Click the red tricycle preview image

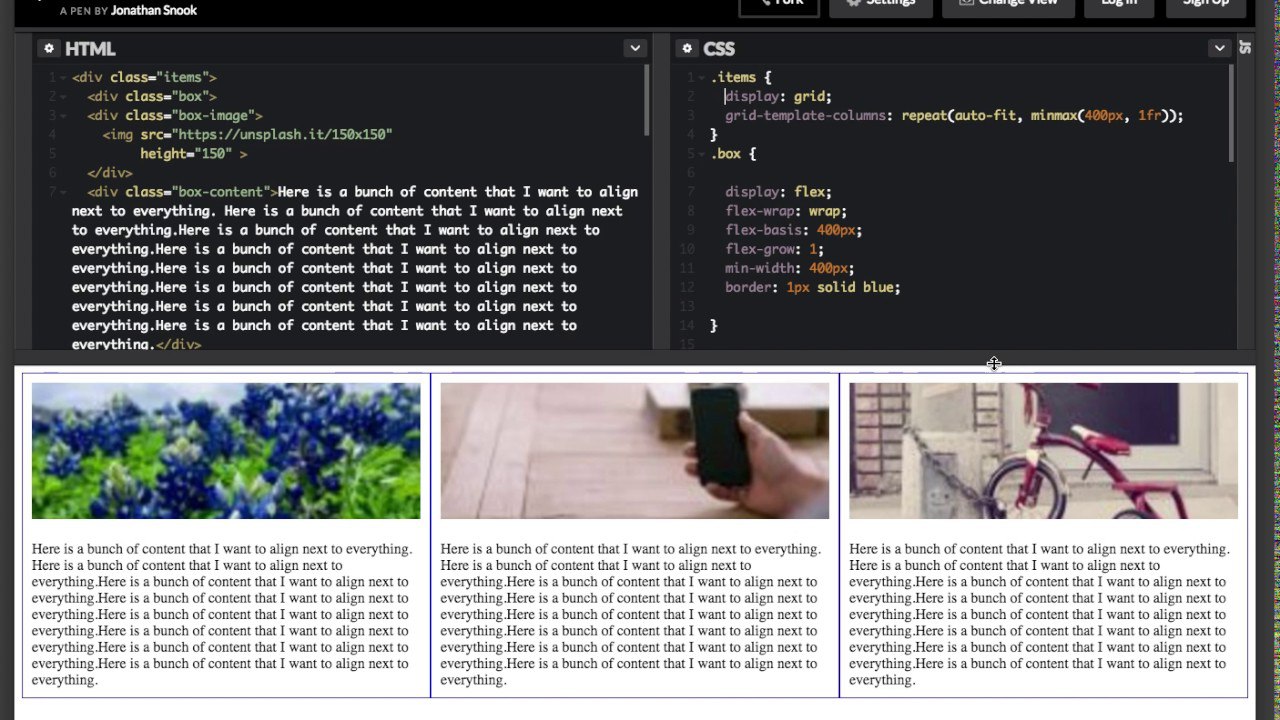[1043, 451]
